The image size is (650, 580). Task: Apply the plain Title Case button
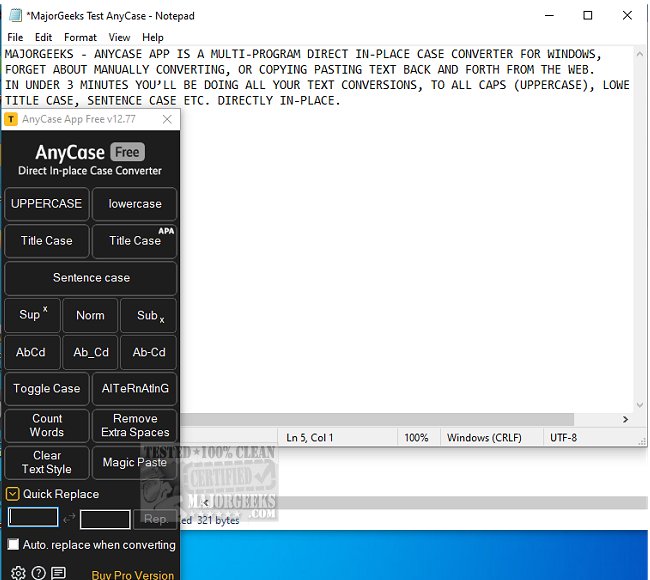[x=46, y=241]
